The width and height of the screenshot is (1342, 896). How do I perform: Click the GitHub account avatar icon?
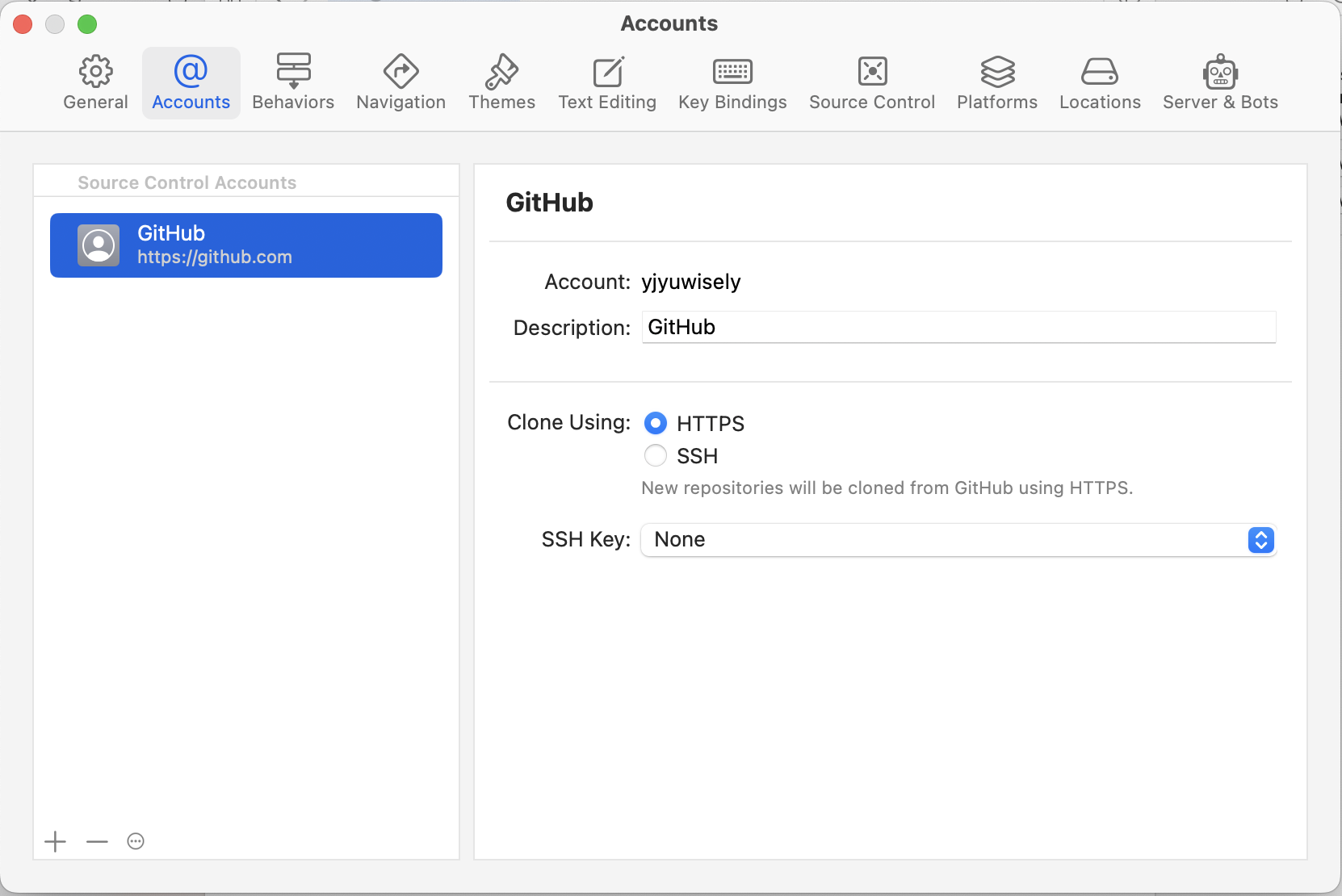(99, 245)
